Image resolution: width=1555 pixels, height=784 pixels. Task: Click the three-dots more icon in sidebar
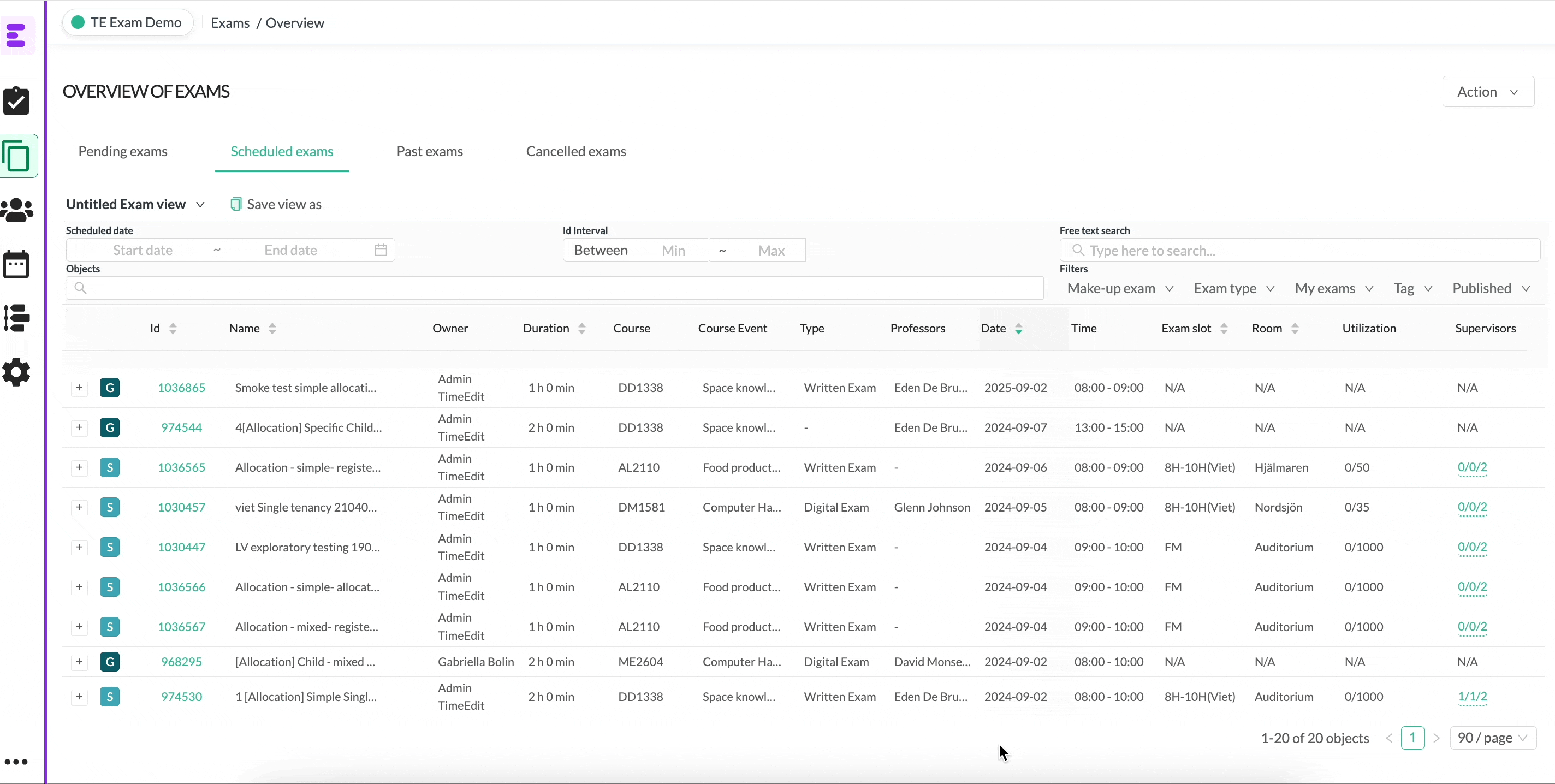[x=16, y=762]
